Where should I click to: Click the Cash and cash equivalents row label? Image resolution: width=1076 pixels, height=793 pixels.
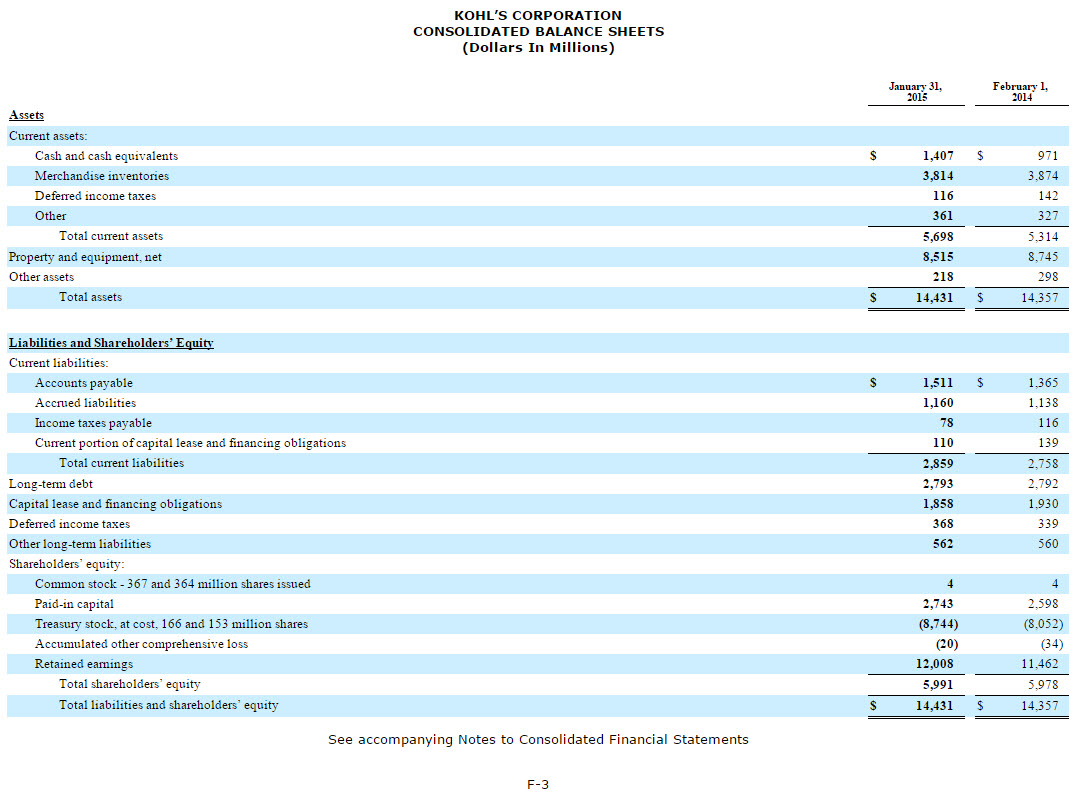(x=106, y=156)
